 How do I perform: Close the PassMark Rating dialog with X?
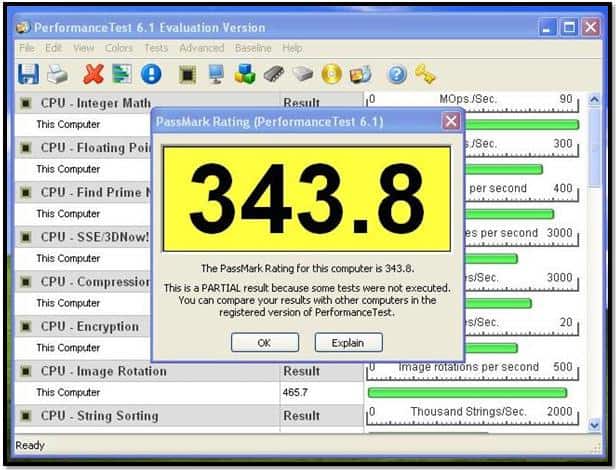pos(451,121)
